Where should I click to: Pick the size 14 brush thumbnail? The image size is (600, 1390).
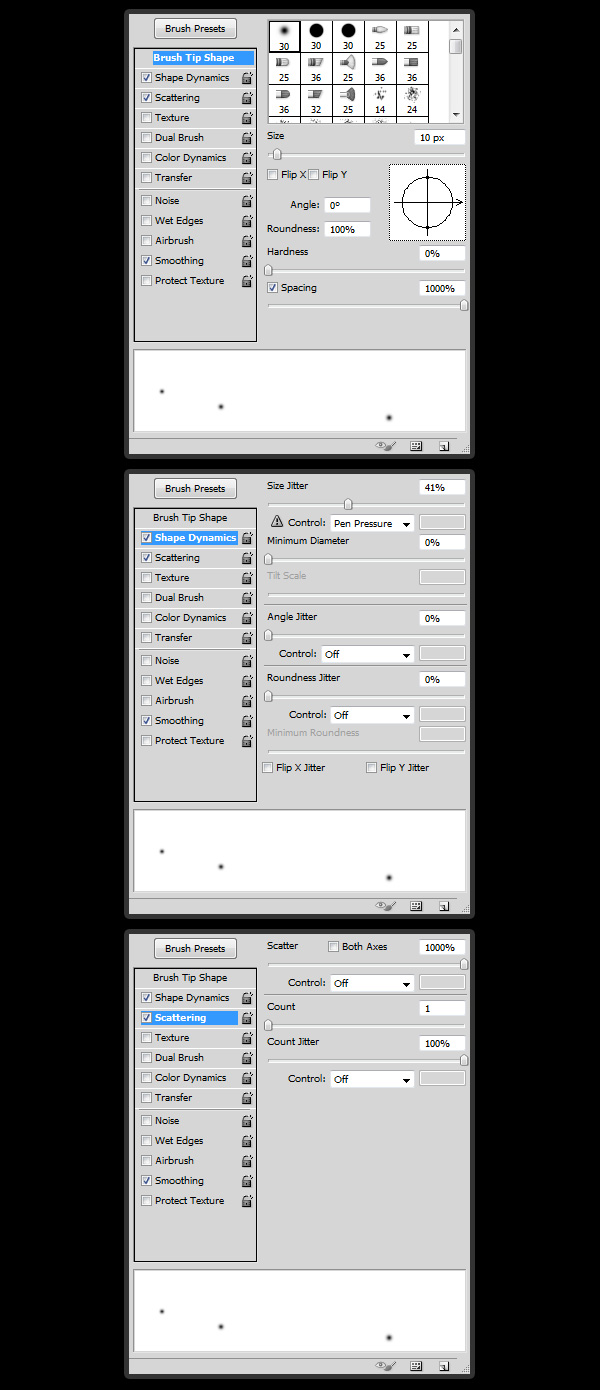click(380, 100)
